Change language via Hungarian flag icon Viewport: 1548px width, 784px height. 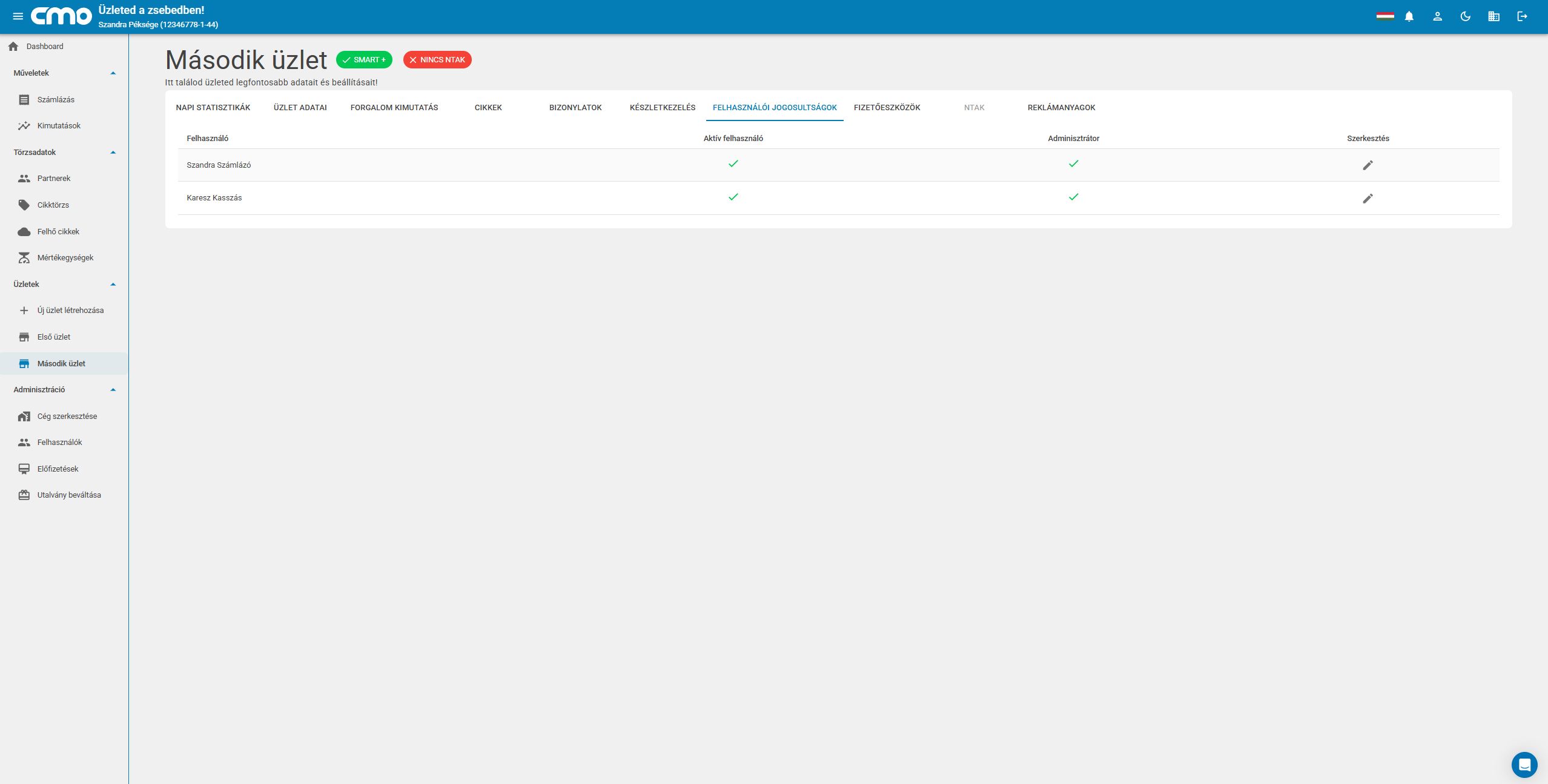1385,16
